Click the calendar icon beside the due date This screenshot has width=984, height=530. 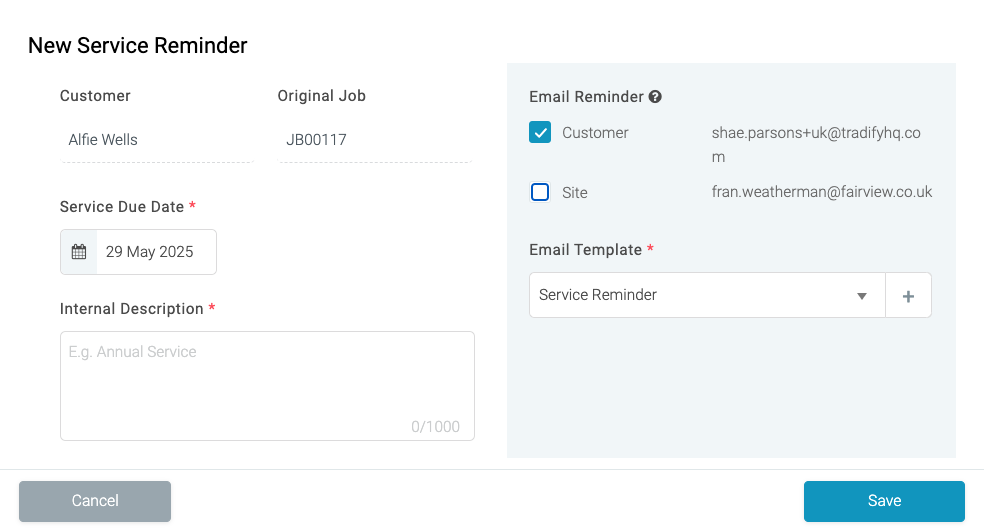pyautogui.click(x=79, y=252)
